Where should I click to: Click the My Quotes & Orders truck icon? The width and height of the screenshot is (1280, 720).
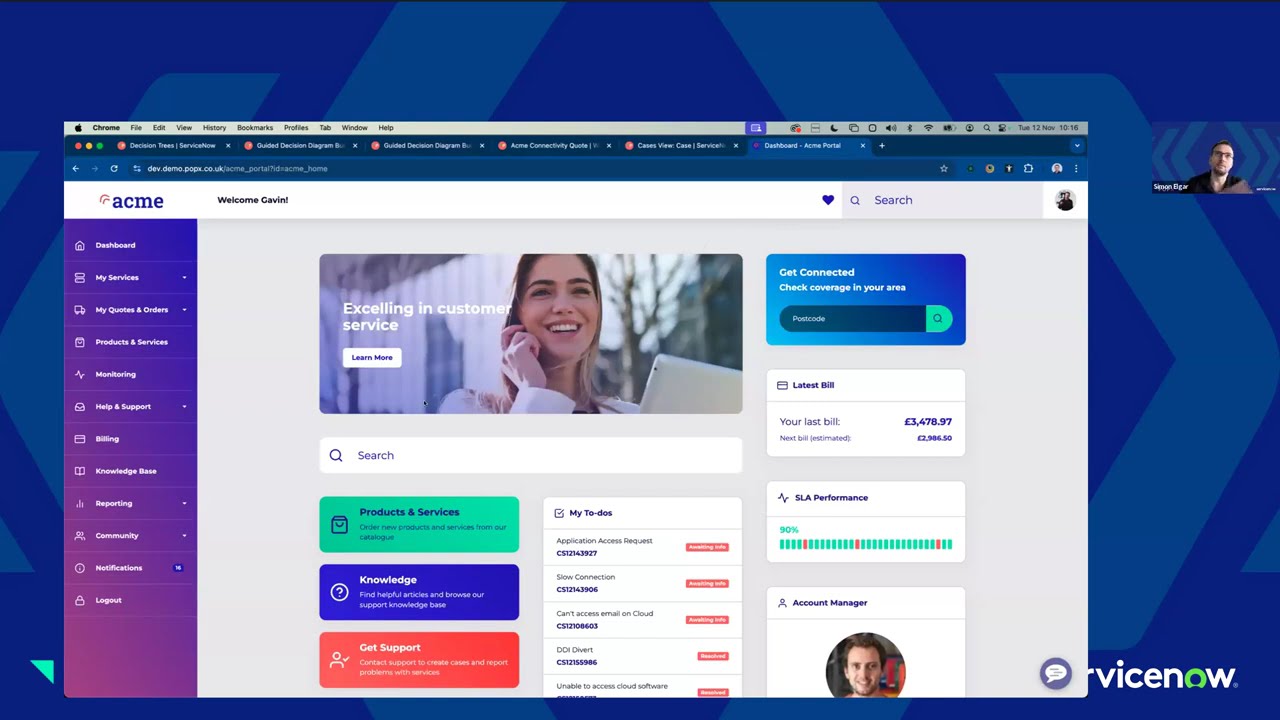pos(80,310)
